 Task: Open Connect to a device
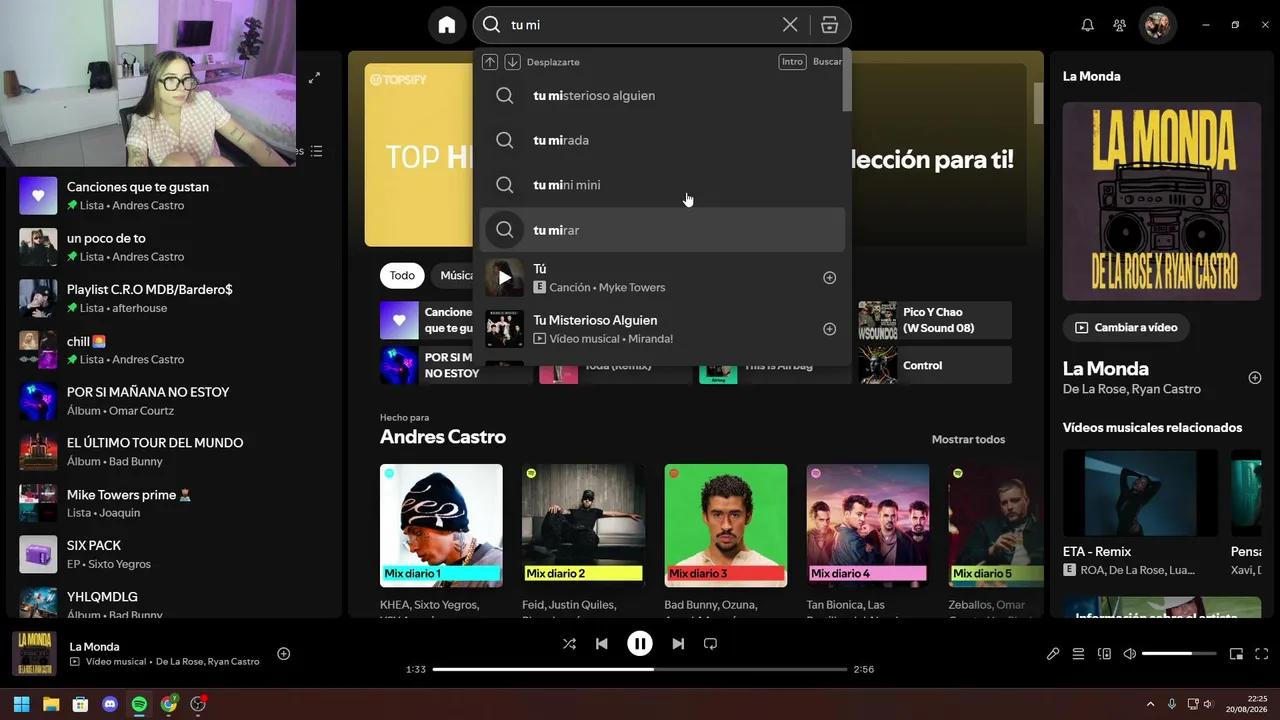(x=1104, y=654)
